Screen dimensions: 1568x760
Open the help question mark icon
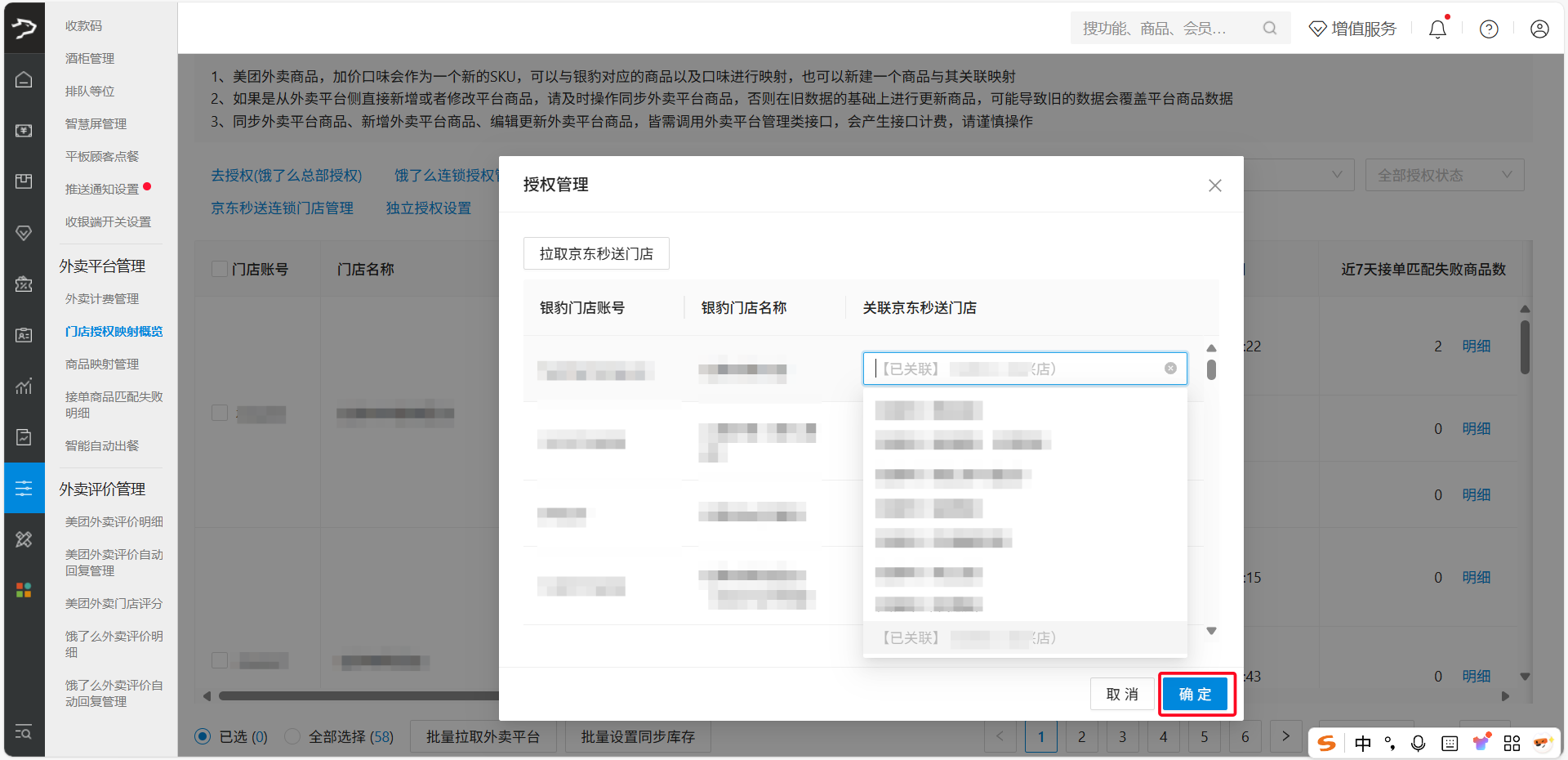pos(1489,29)
